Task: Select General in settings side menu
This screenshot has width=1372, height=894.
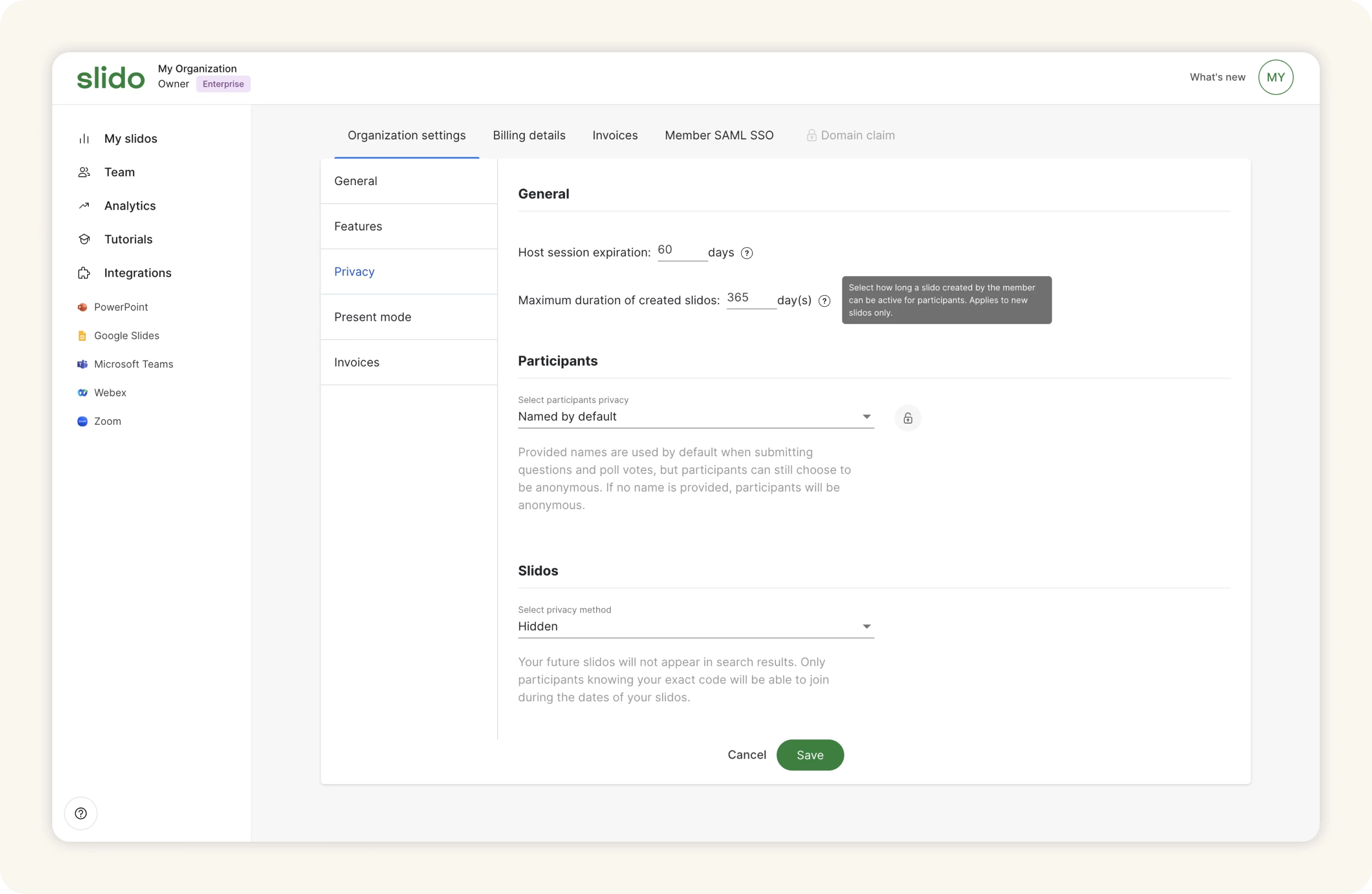Action: coord(409,181)
